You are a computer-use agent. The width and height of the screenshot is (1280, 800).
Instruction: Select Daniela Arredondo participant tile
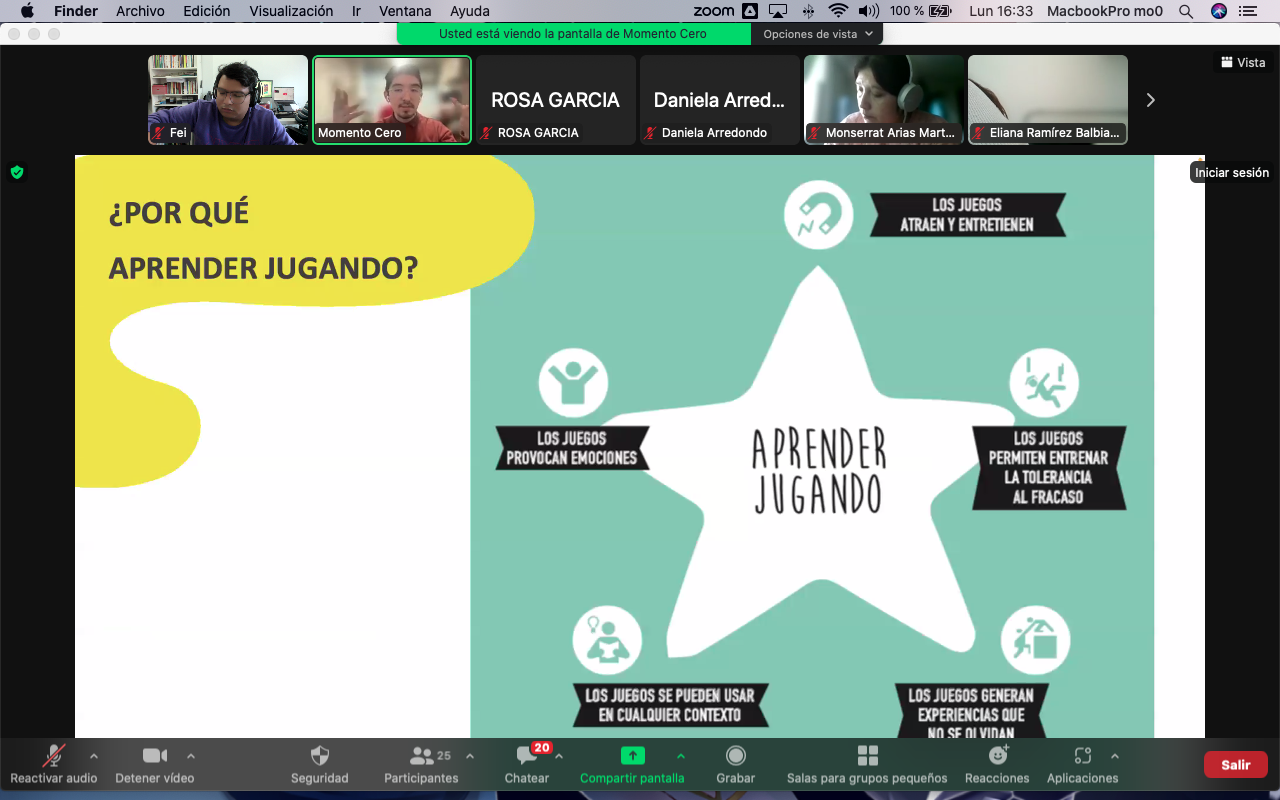[720, 100]
